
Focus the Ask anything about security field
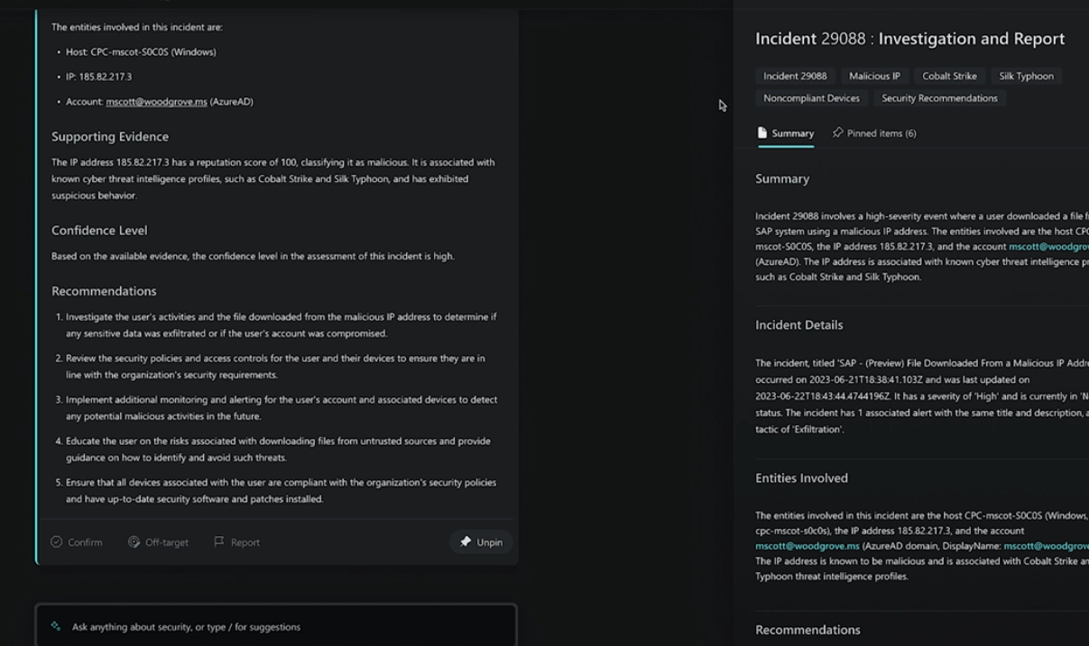(276, 627)
